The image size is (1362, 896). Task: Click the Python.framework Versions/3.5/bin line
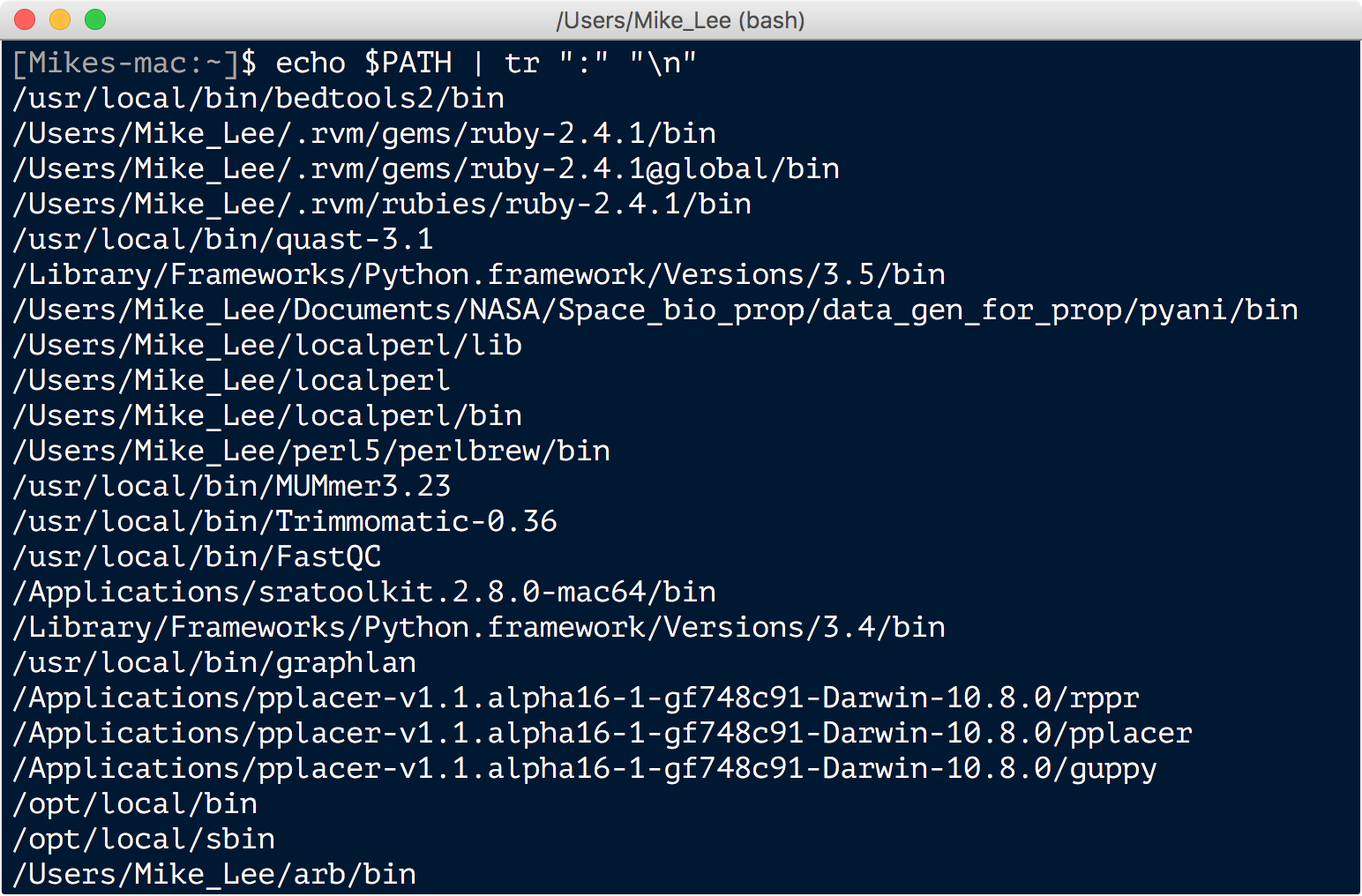pyautogui.click(x=479, y=275)
